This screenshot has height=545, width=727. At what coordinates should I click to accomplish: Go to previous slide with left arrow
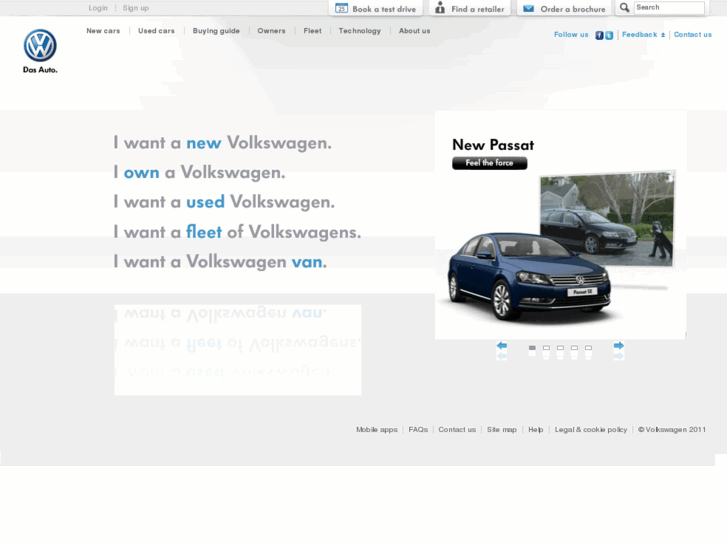tap(502, 346)
